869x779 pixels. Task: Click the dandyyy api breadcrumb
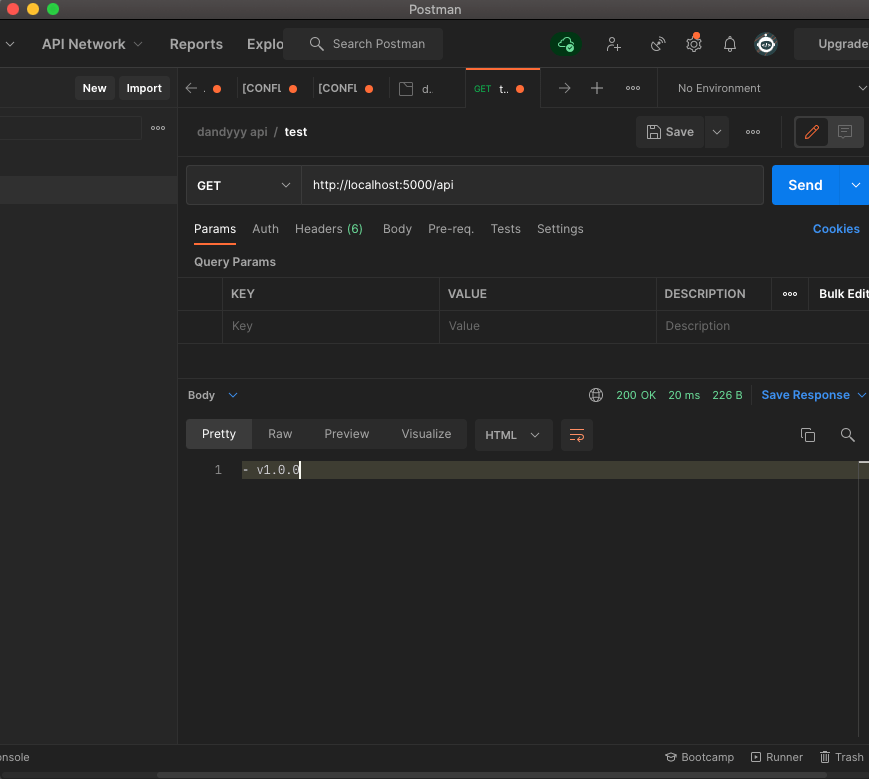click(x=232, y=132)
